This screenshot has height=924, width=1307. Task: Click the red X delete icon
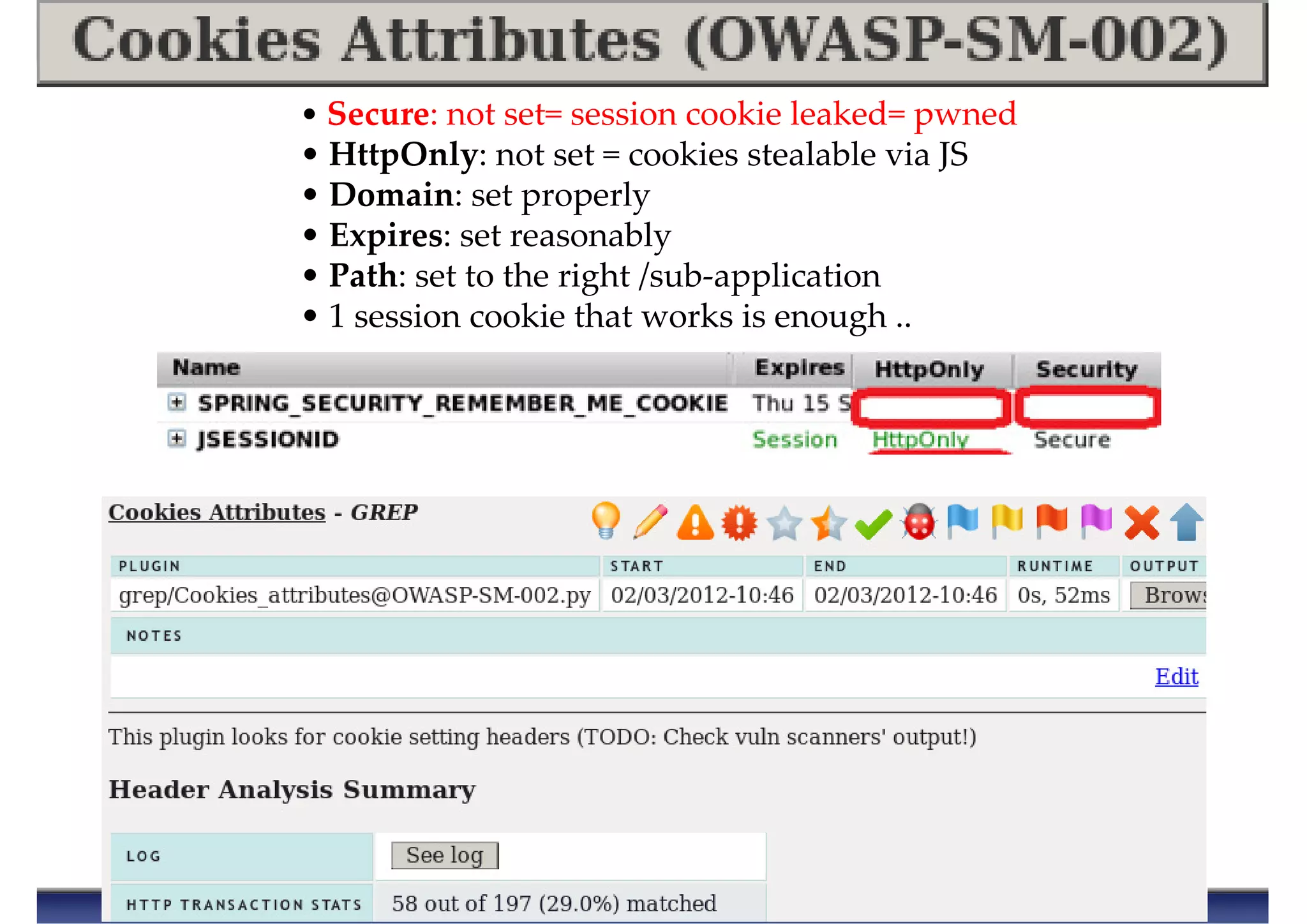(1142, 523)
